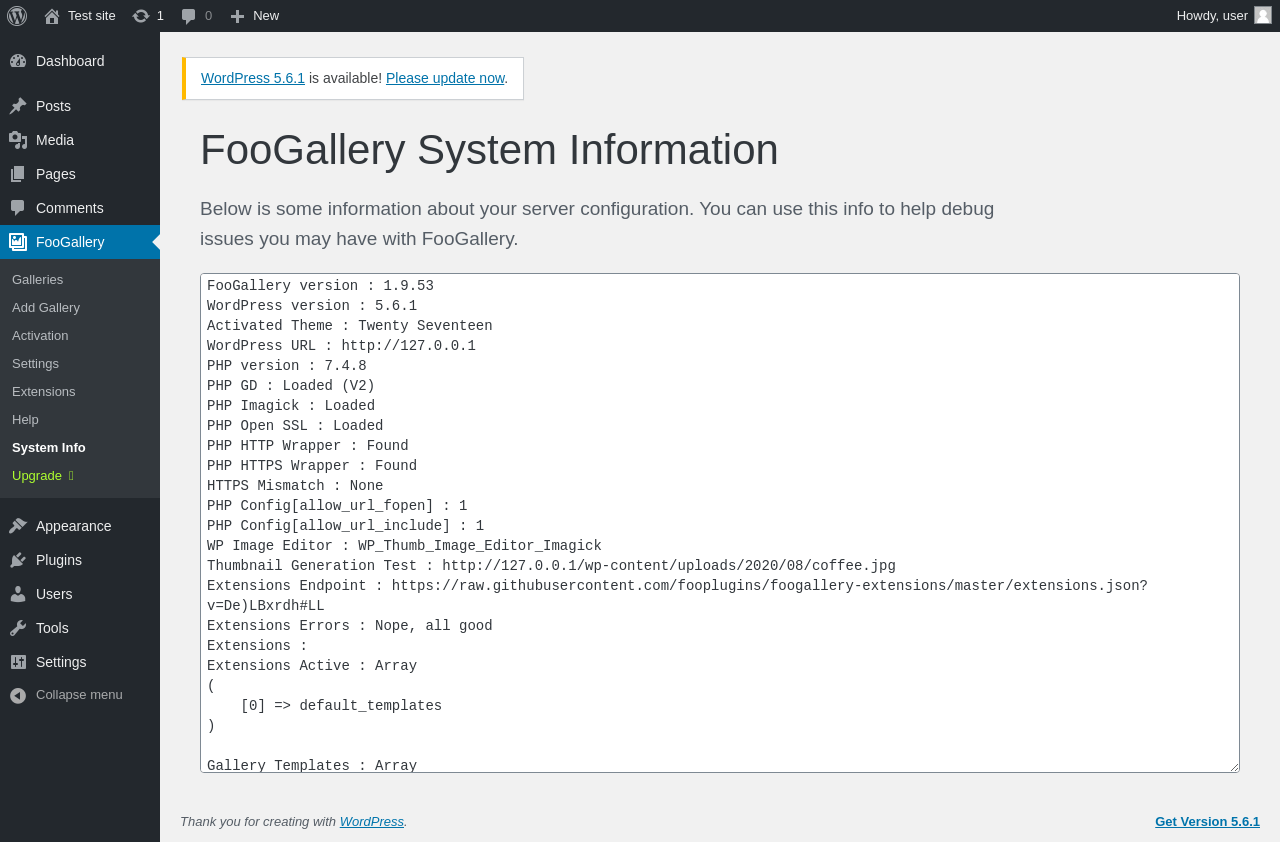1280x842 pixels.
Task: Open the Tools menu
Action: click(80, 628)
